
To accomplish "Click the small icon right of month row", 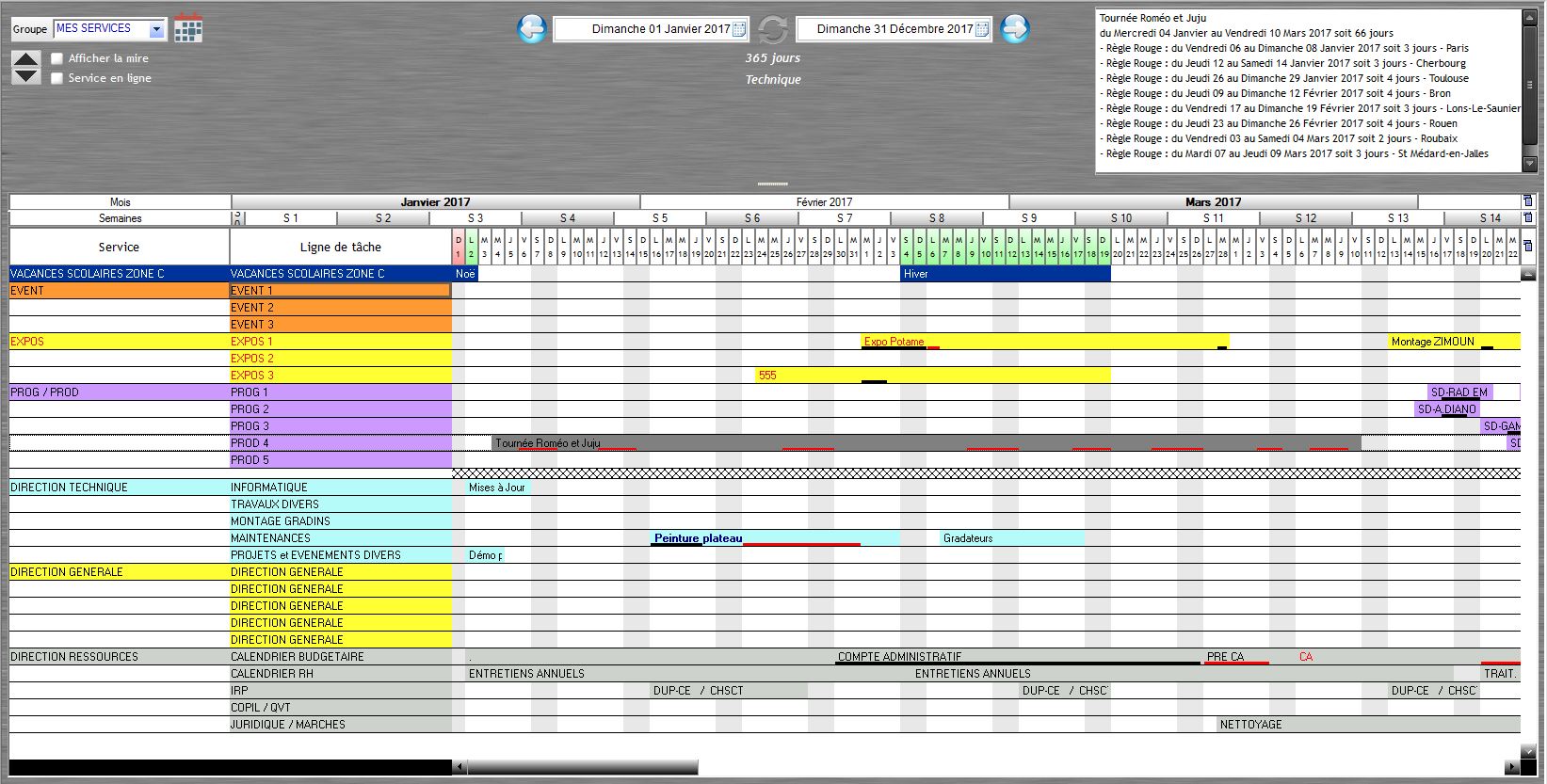I will pos(1527,201).
